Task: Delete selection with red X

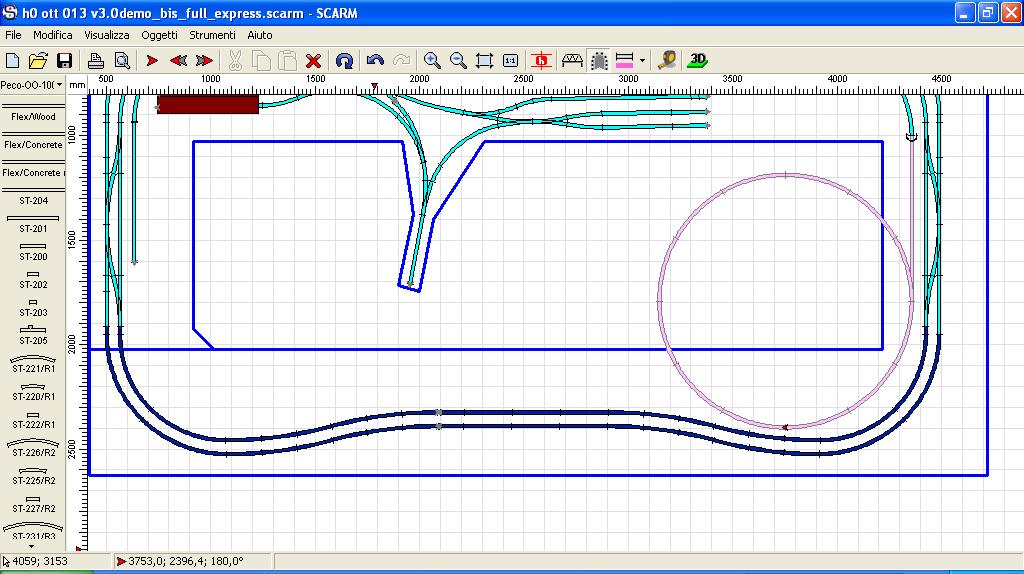Action: click(313, 61)
